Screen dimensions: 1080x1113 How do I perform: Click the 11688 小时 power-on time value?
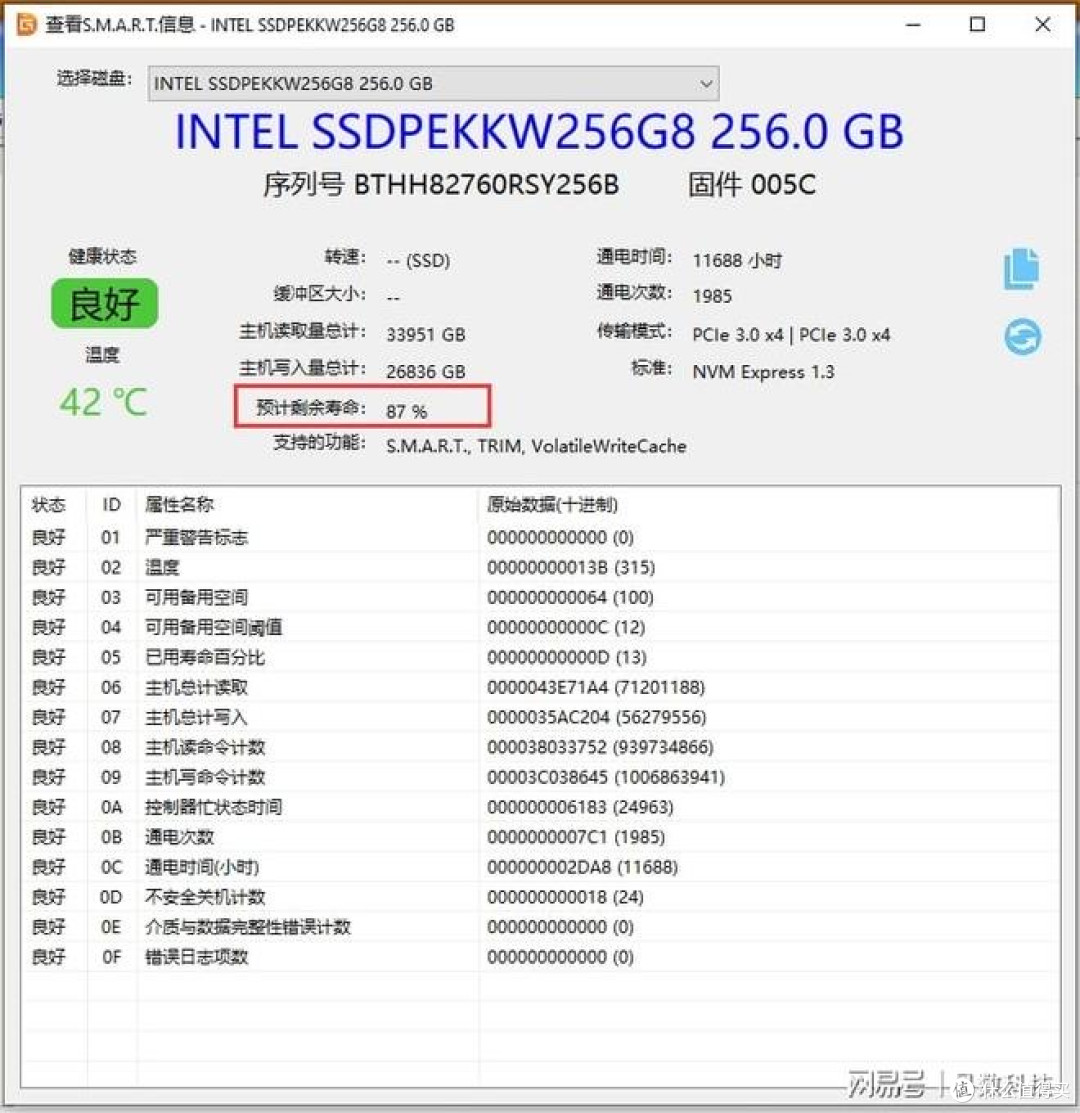pos(737,261)
